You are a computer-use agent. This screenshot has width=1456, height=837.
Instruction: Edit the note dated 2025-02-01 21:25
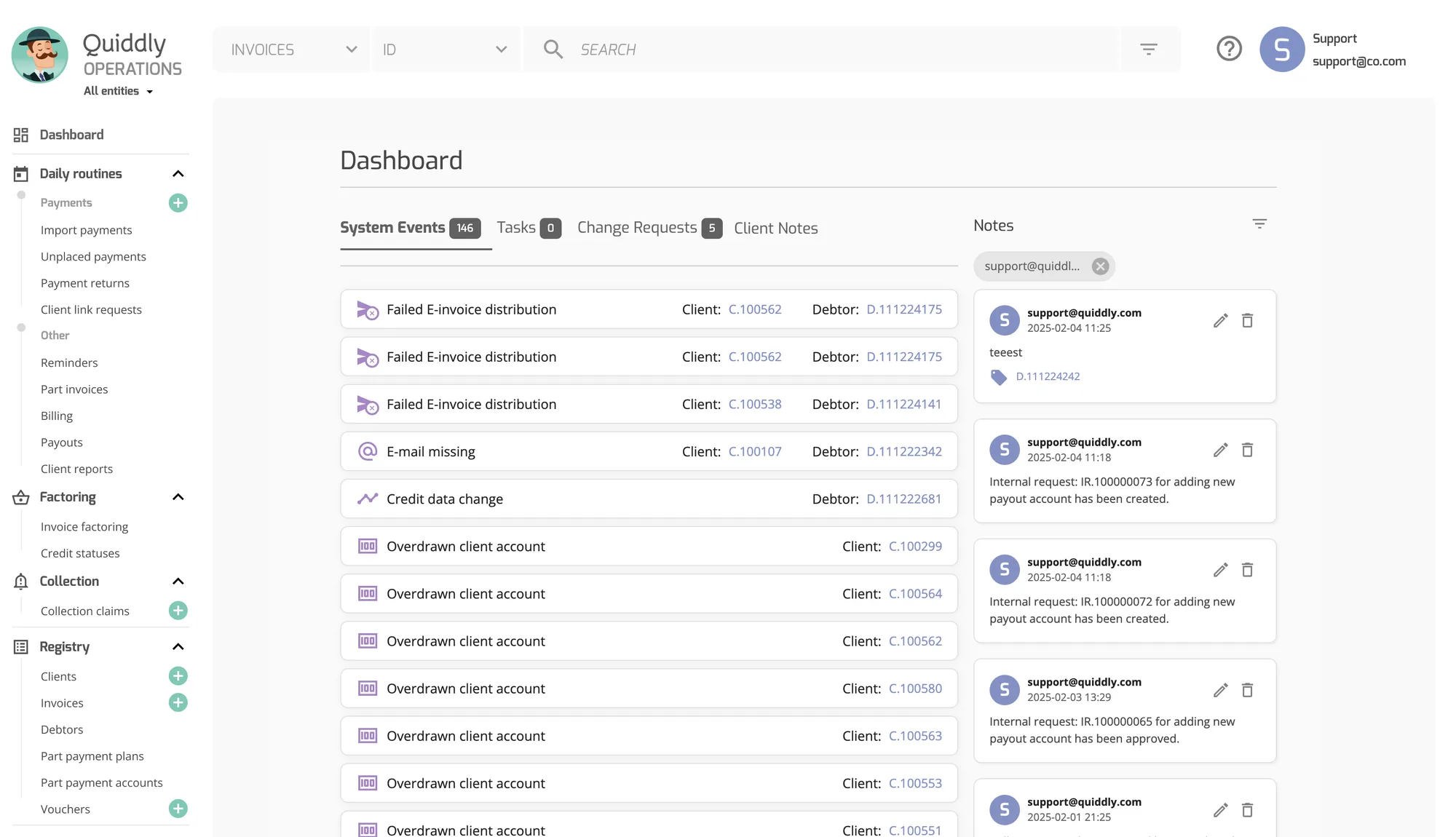pyautogui.click(x=1221, y=810)
